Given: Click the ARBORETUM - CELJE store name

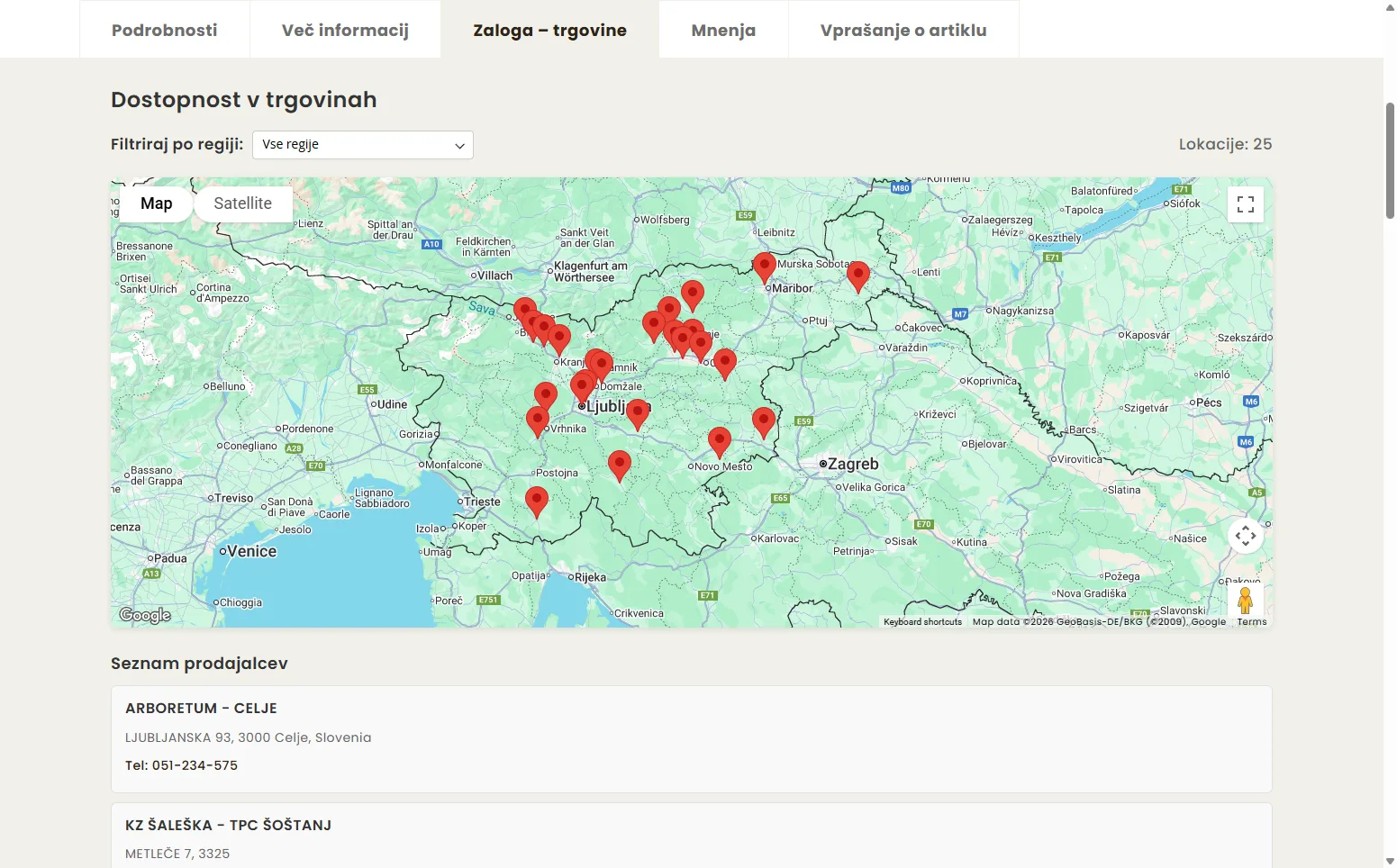Looking at the screenshot, I should point(201,709).
